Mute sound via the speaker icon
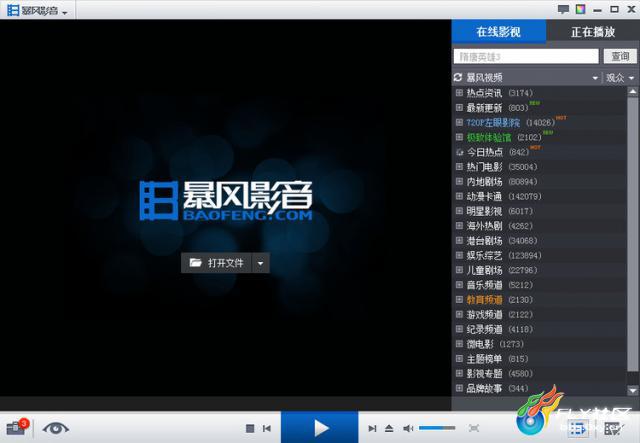640x443 pixels. tap(408, 428)
